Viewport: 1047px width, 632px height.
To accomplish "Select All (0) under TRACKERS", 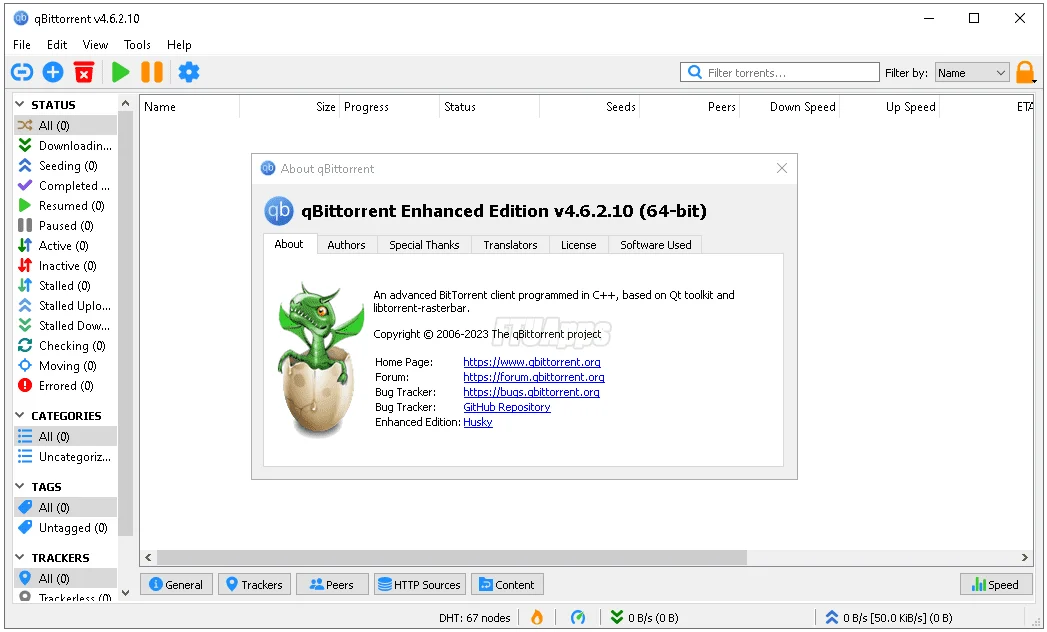I will tap(65, 579).
